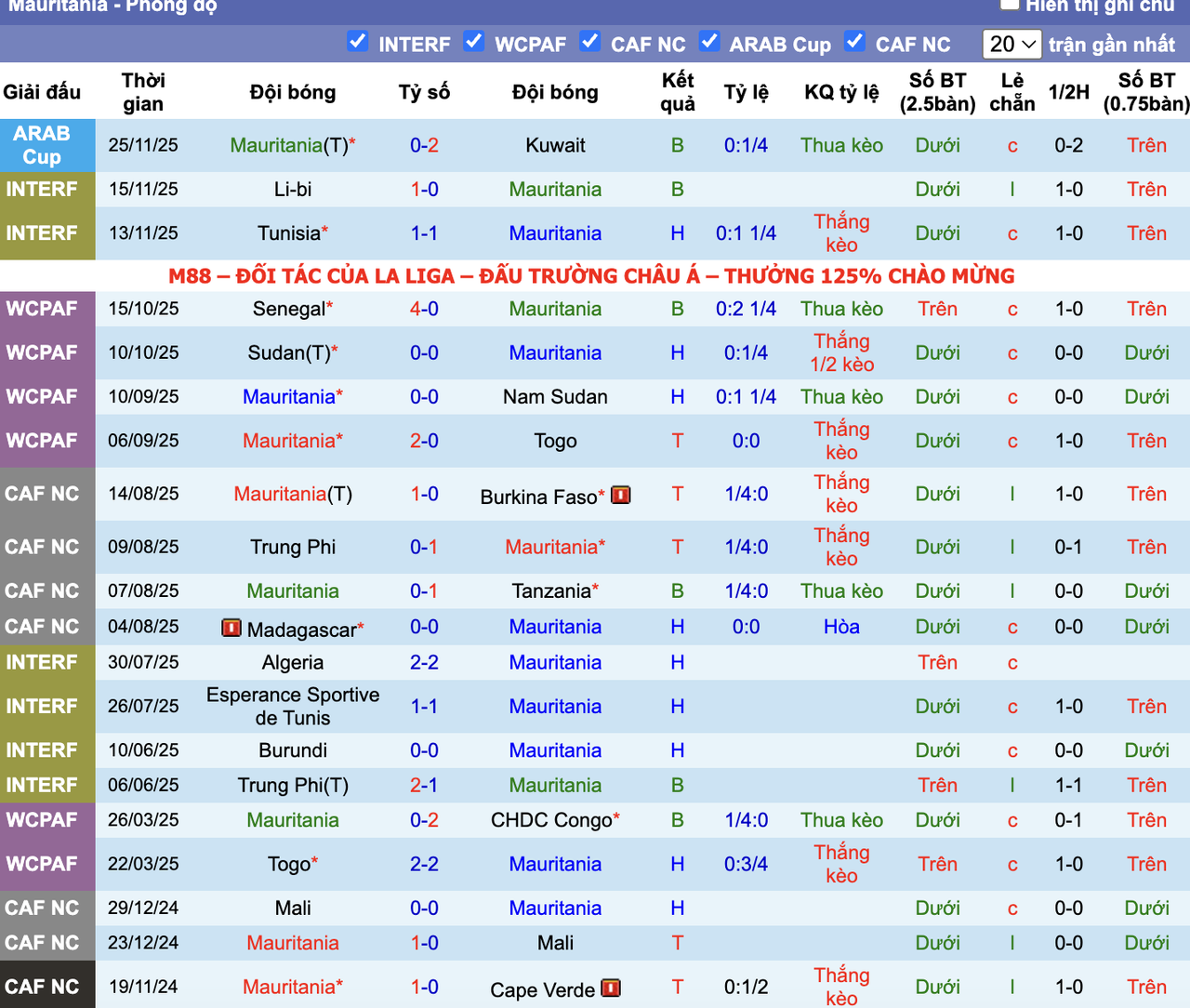Click the 0:3/4 odds in Togo 22/03/25 row
Screen dimensions: 1190x1008
746,864
